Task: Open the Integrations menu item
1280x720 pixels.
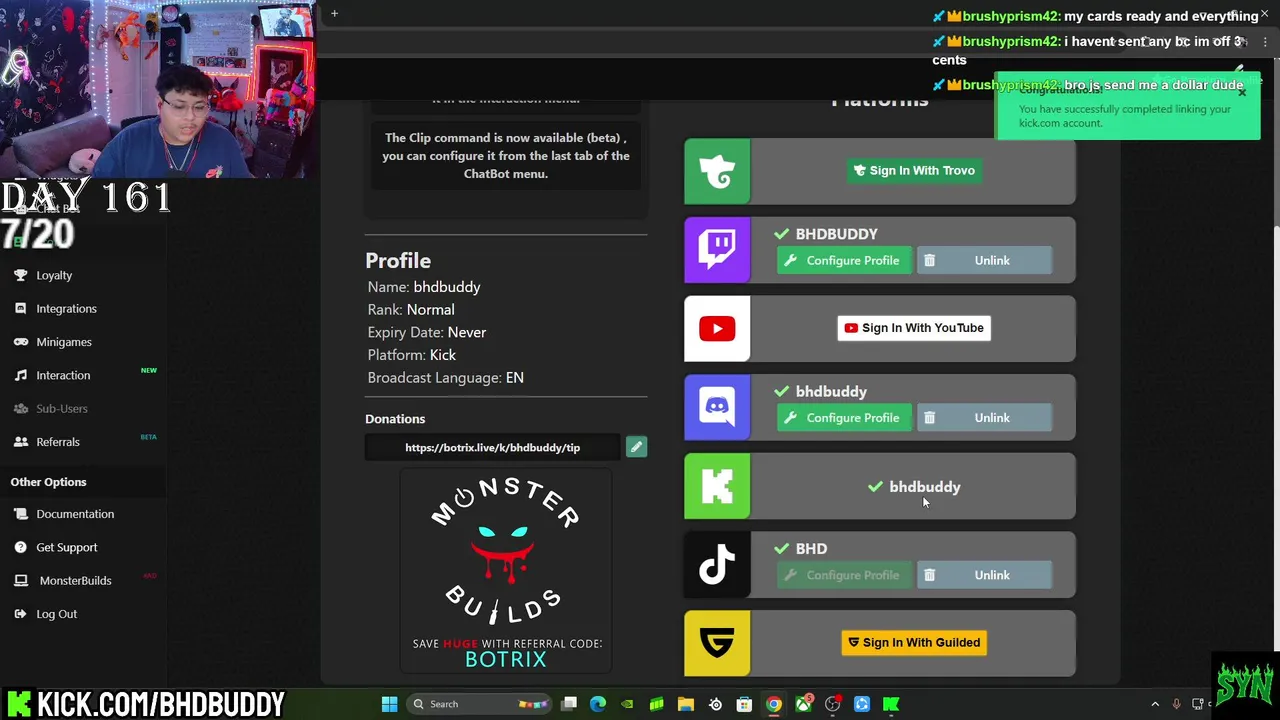Action: click(x=66, y=308)
